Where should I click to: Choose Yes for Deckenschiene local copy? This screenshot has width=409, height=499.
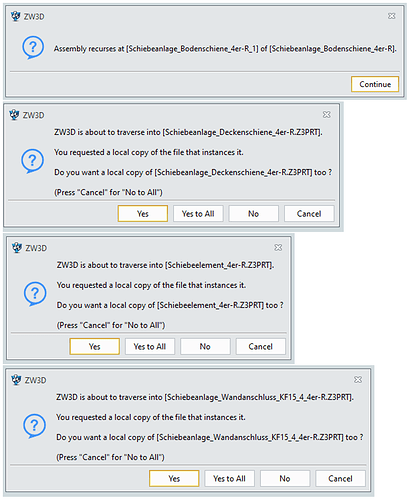tap(143, 213)
